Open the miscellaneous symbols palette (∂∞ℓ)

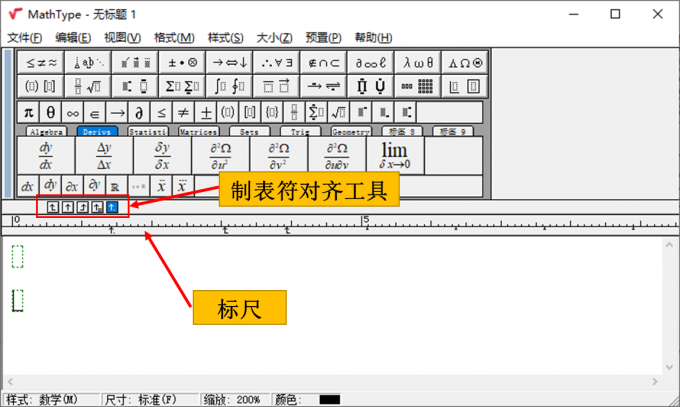[x=371, y=62]
